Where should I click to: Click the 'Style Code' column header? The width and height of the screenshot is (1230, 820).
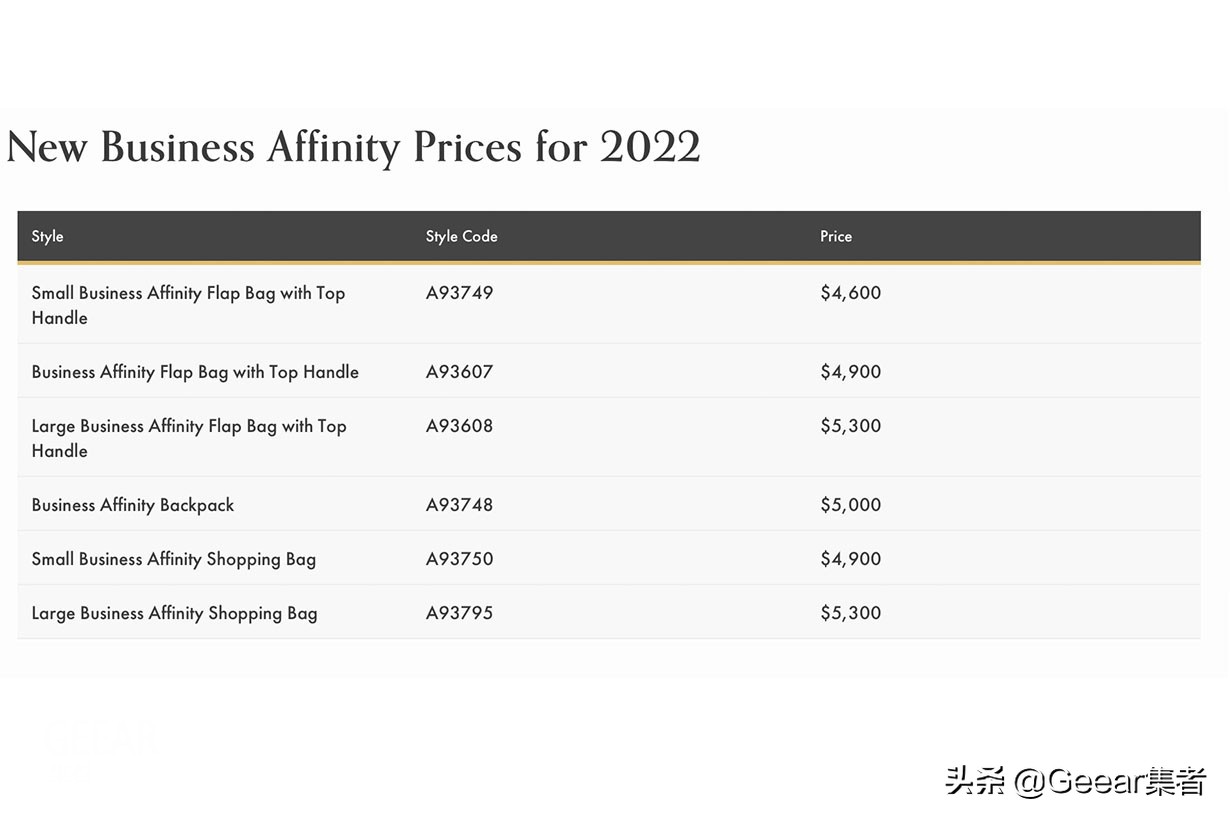(x=461, y=237)
